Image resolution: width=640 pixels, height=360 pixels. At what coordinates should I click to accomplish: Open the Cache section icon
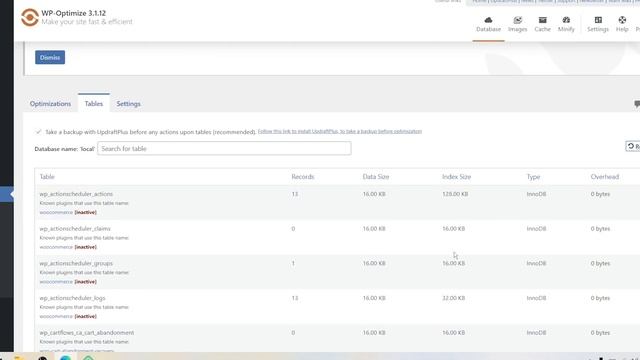542,24
